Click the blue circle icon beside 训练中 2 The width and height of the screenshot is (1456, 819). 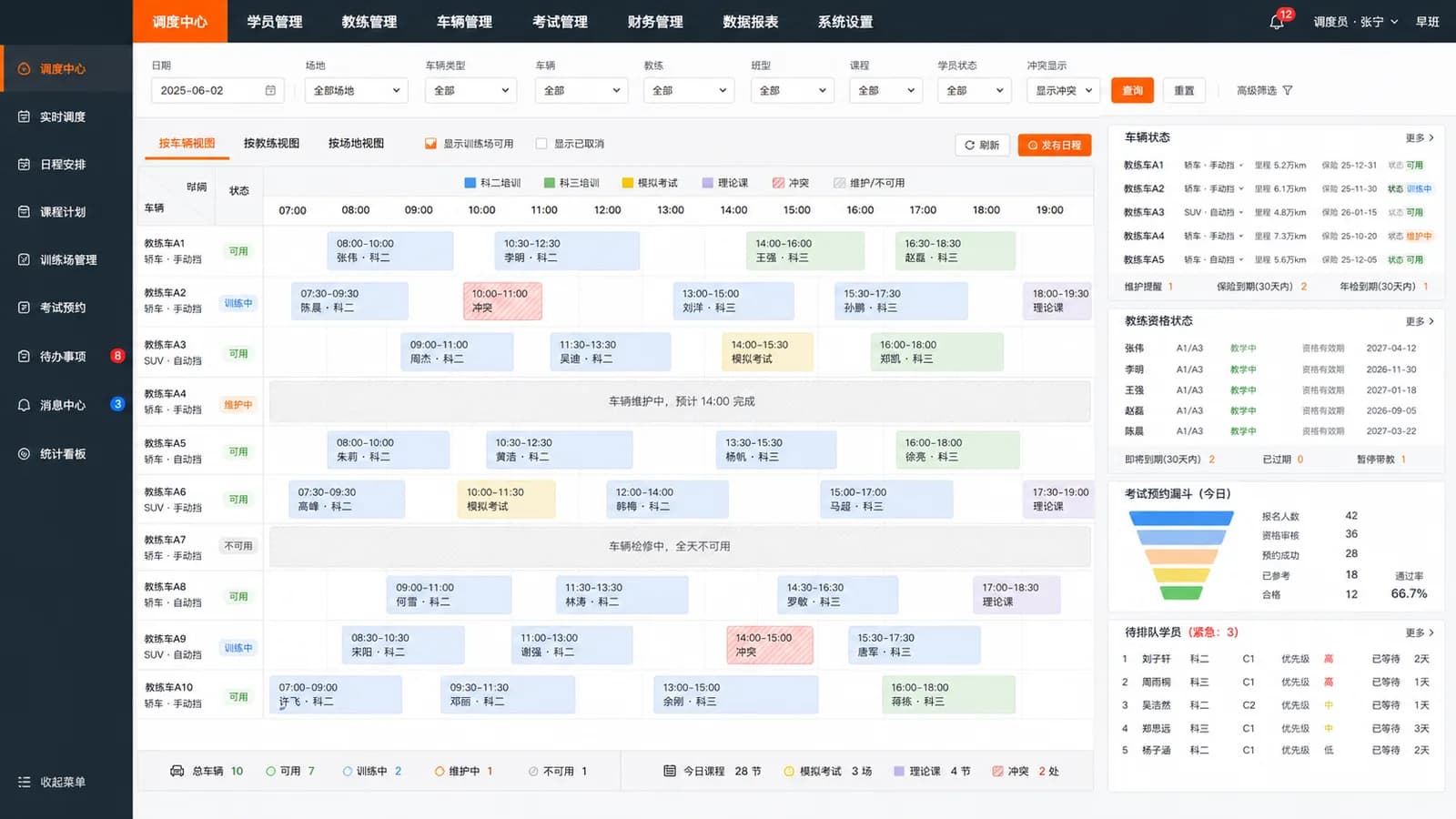pos(347,771)
